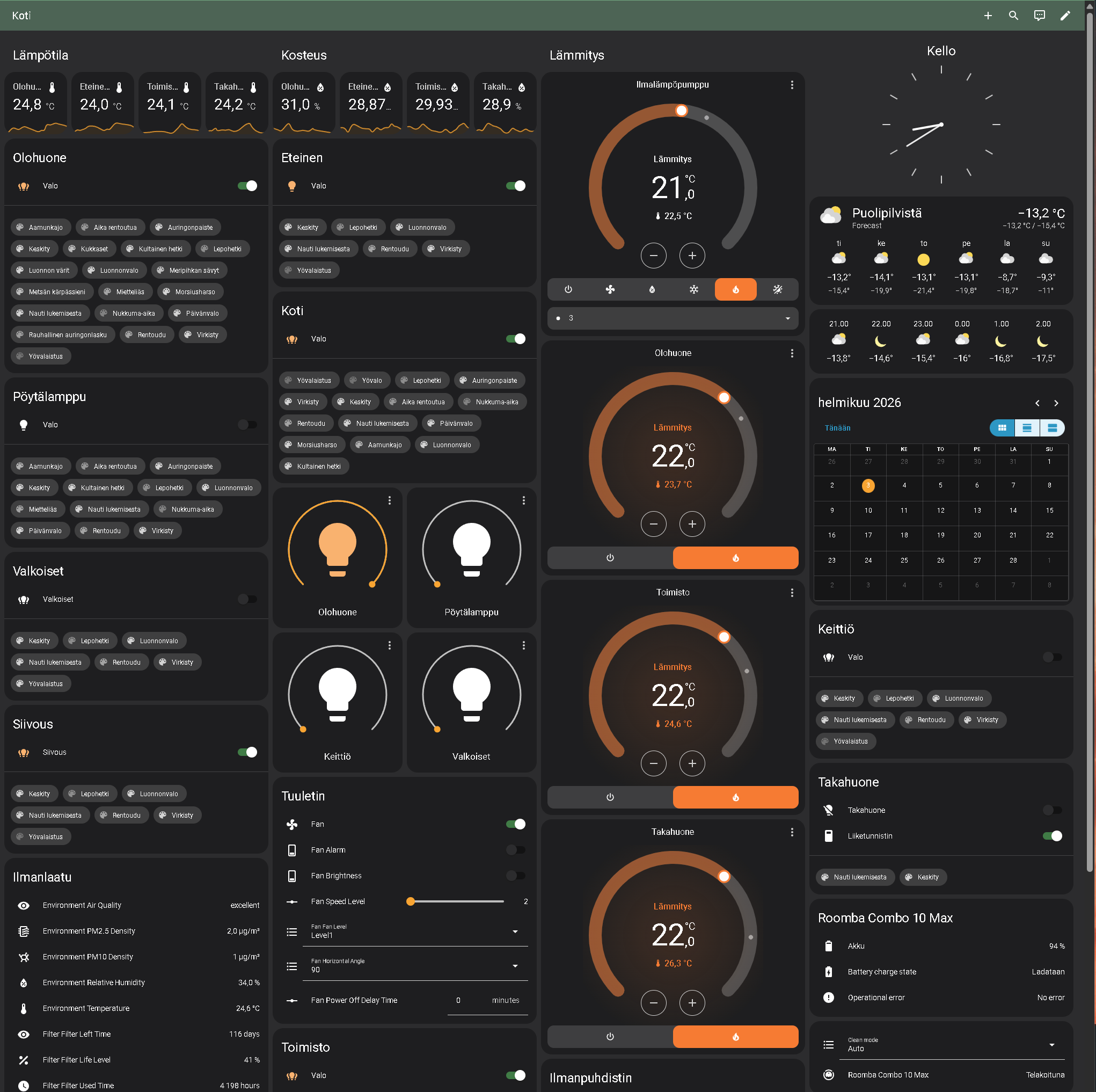Viewport: 1096px width, 1092px height.
Task: Turn off Olohuone thermostat with power icon
Action: pos(610,557)
